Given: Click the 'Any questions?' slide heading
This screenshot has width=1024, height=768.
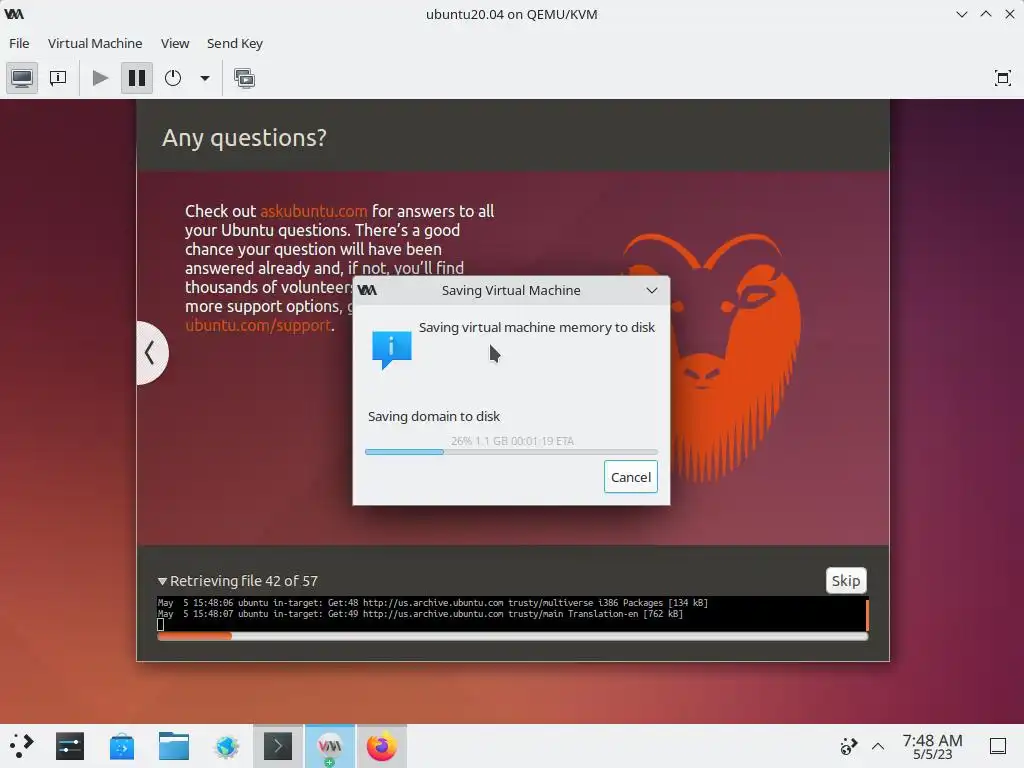Looking at the screenshot, I should 244,138.
